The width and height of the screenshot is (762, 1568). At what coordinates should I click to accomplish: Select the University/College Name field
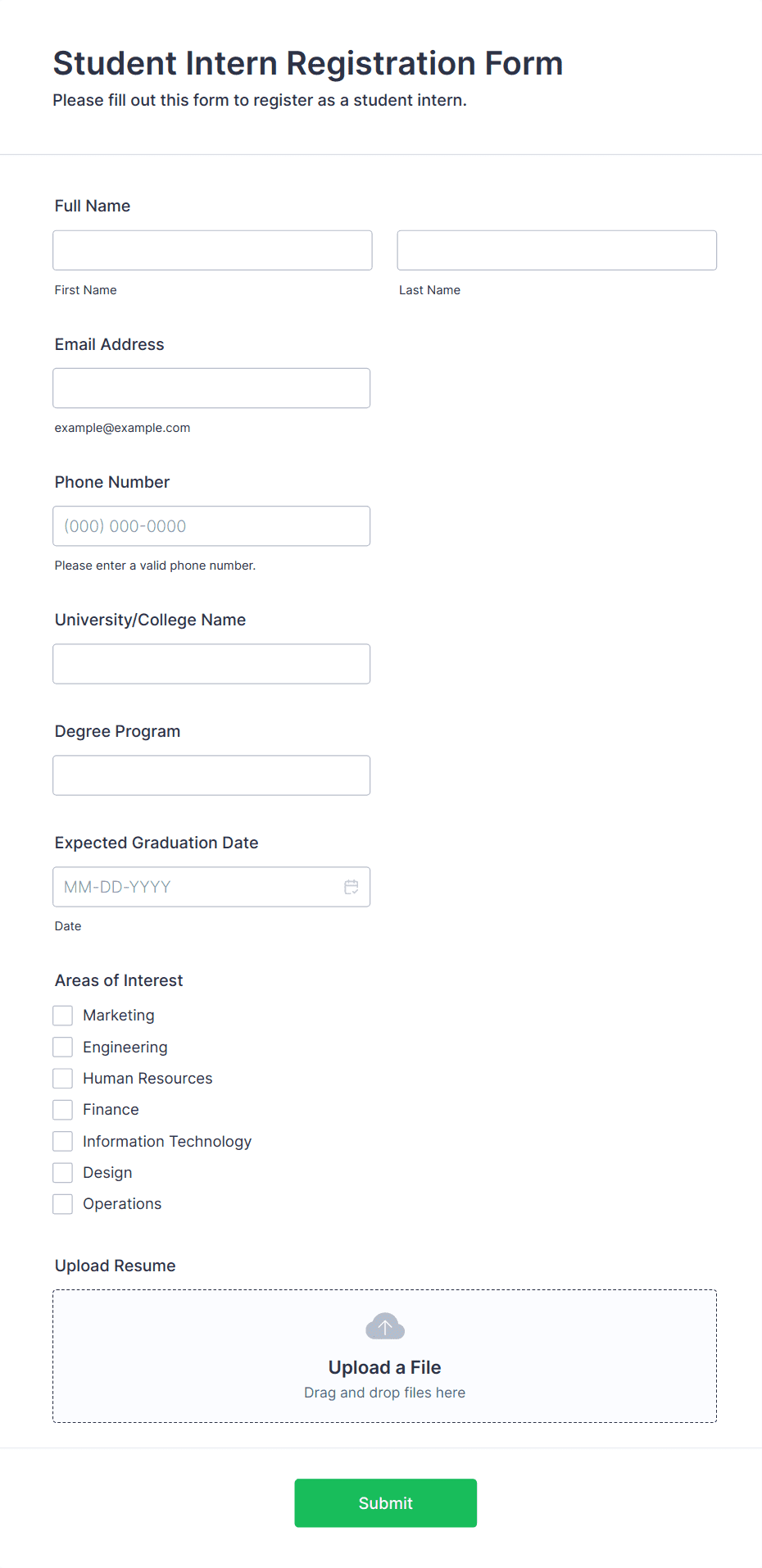pos(211,663)
